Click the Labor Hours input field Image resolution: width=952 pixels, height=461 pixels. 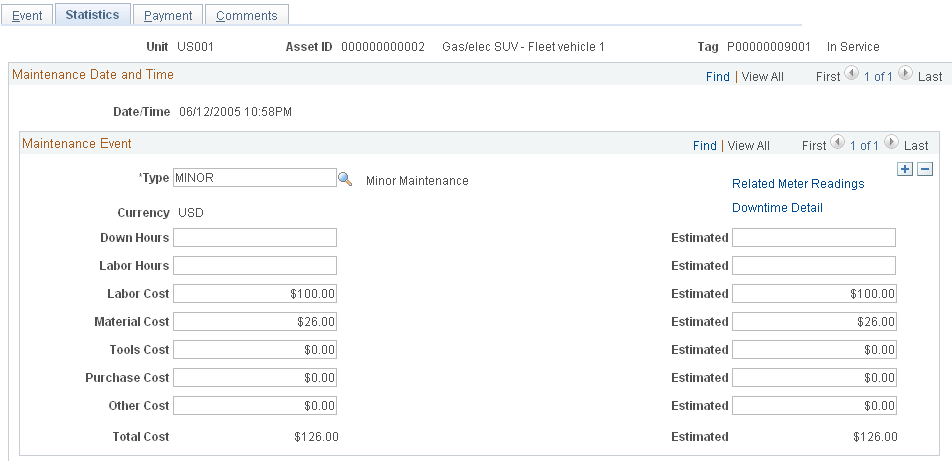click(254, 265)
